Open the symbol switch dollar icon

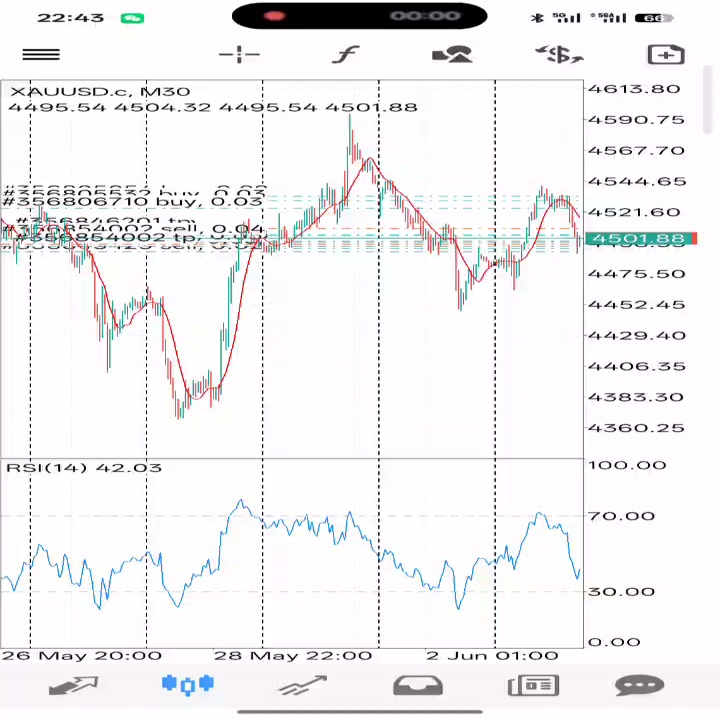click(559, 55)
